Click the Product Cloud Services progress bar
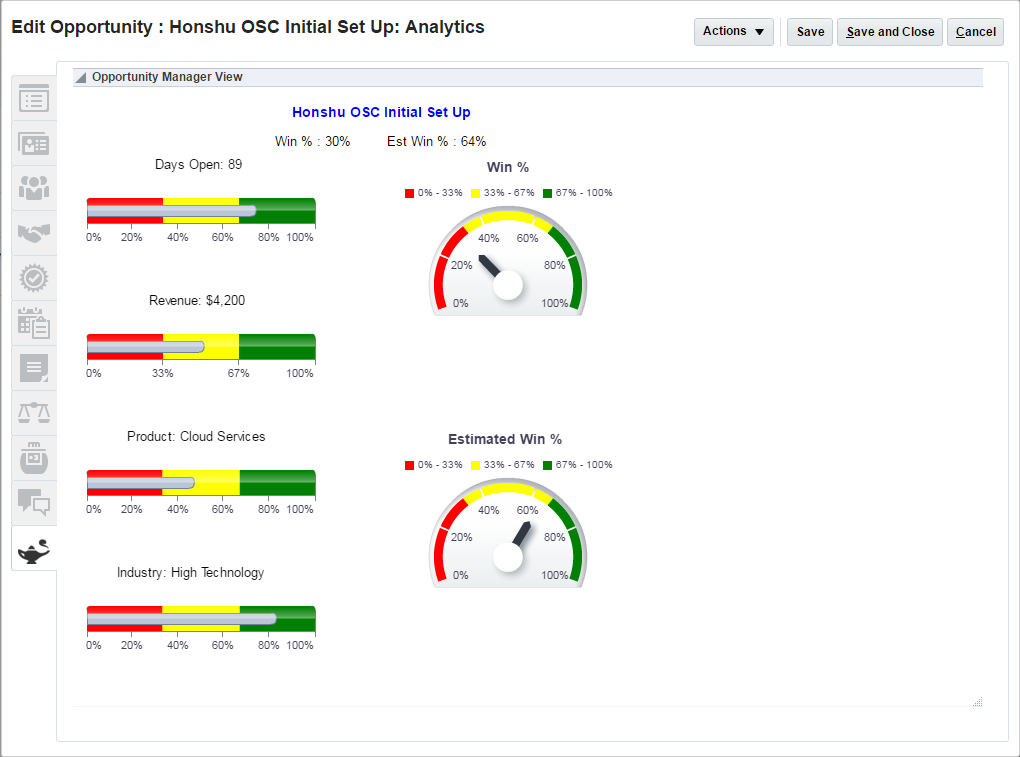This screenshot has width=1020, height=757. click(x=201, y=483)
